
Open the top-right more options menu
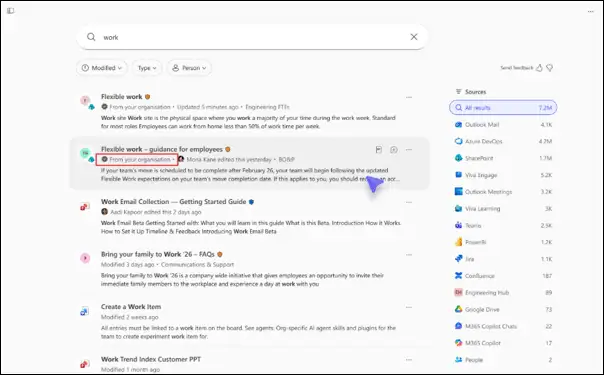point(591,12)
